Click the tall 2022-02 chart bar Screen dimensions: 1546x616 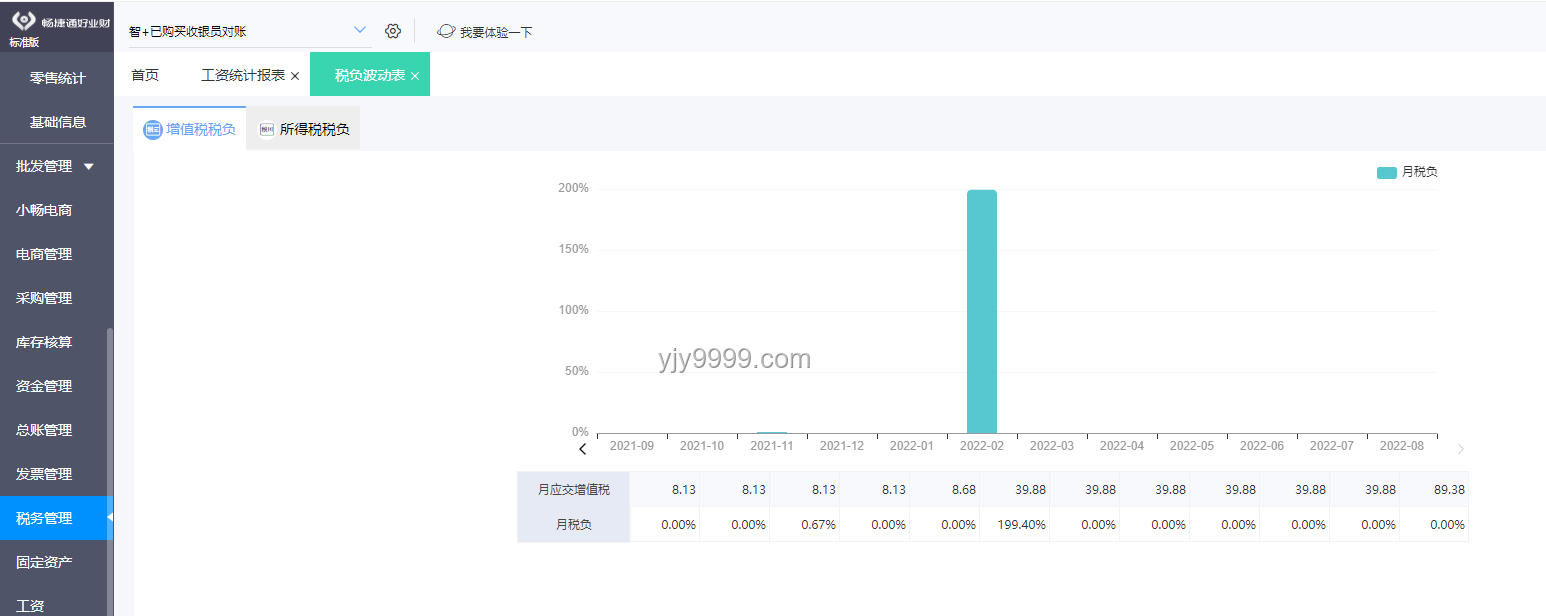[982, 311]
